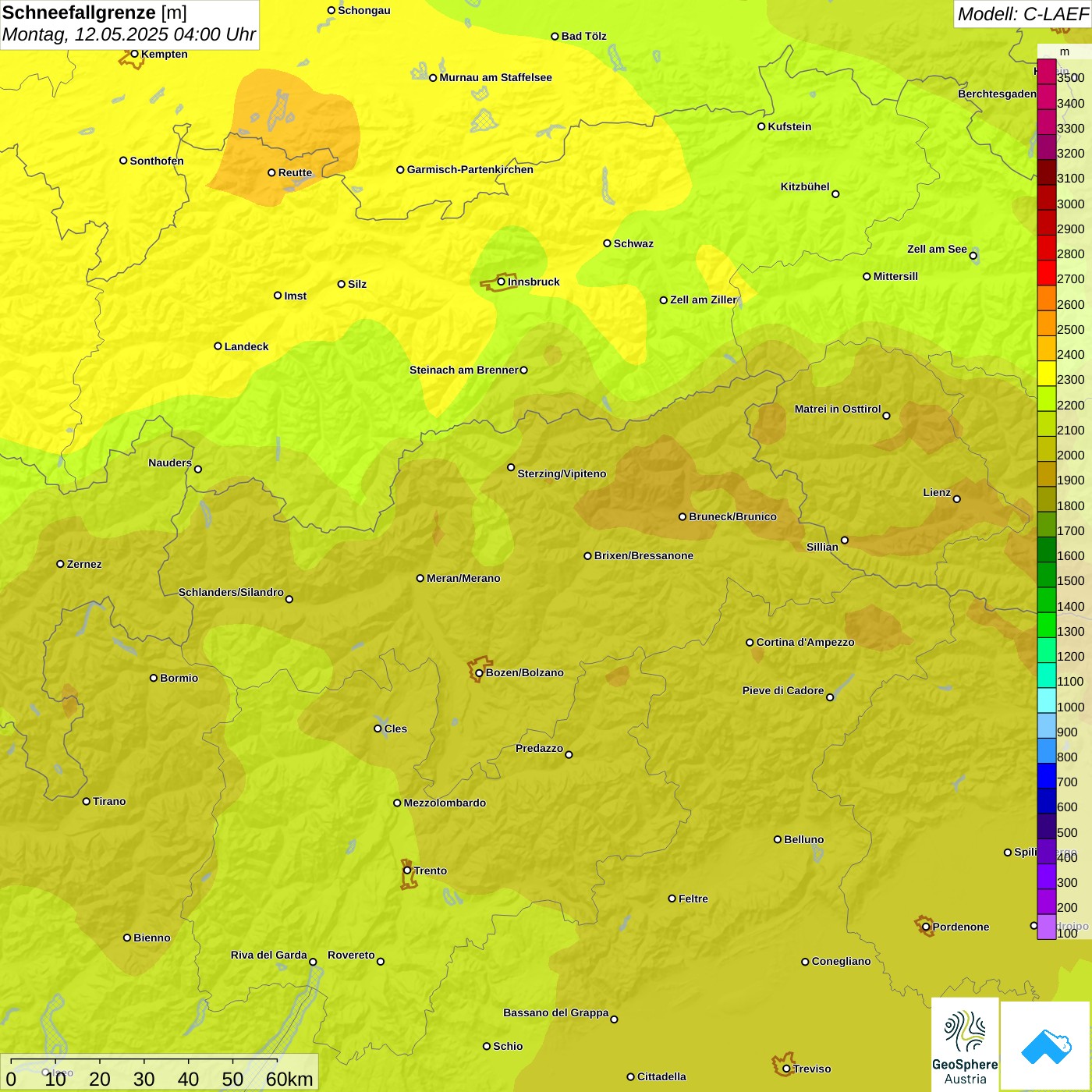
Task: Click the Cles label
Action: click(x=395, y=729)
